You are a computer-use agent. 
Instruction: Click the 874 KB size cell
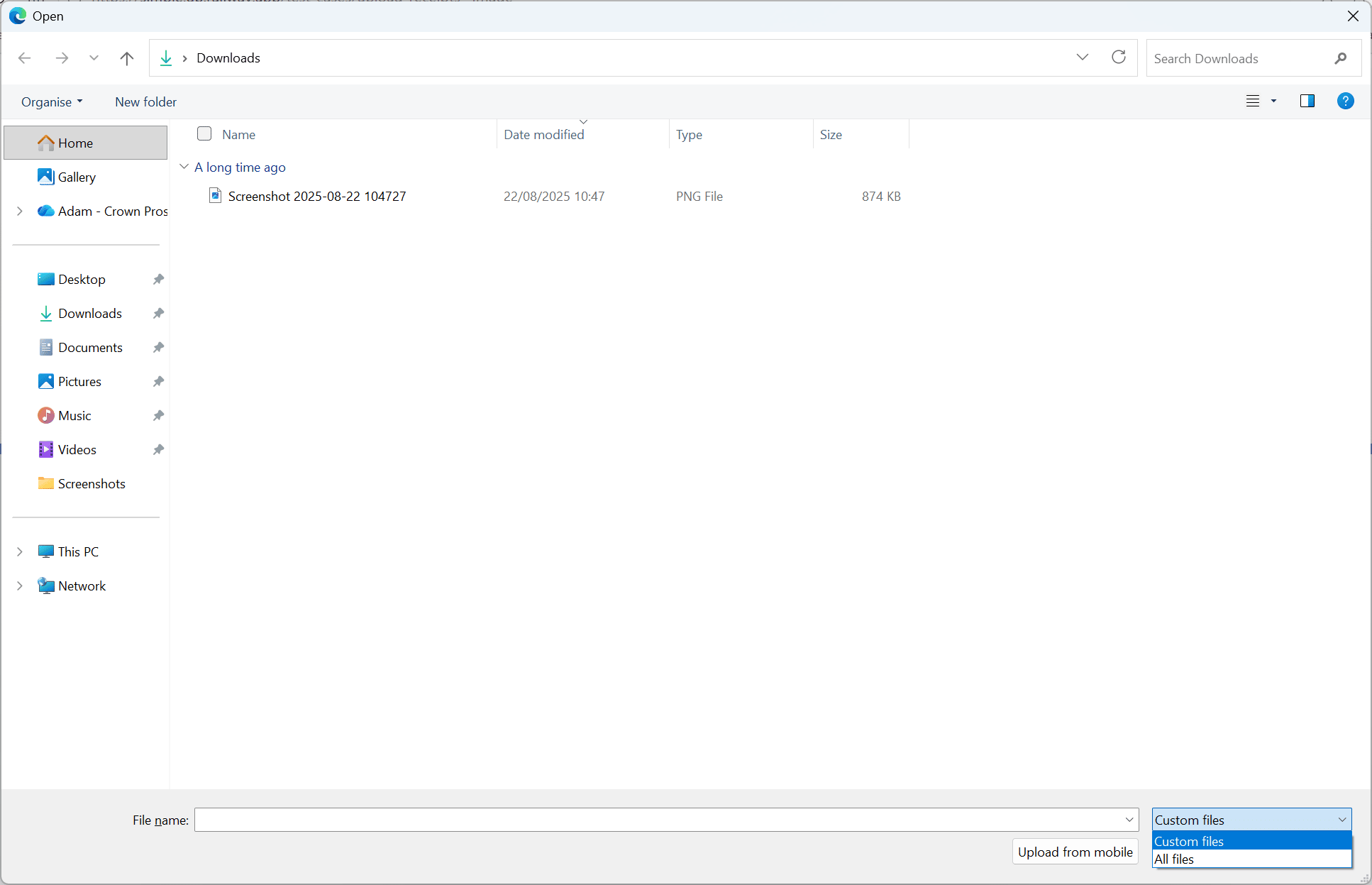point(881,197)
